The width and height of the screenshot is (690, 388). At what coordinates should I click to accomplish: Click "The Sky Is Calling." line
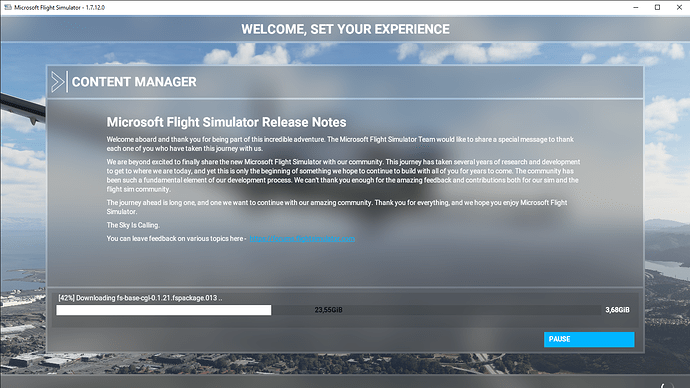point(133,225)
